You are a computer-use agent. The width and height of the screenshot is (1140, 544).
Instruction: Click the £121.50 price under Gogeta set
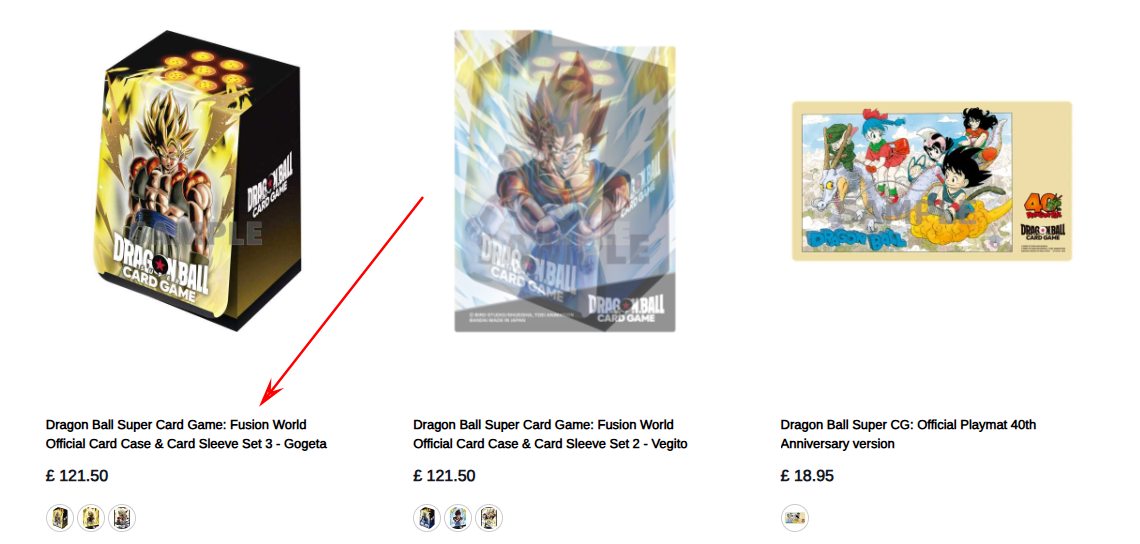[x=77, y=476]
